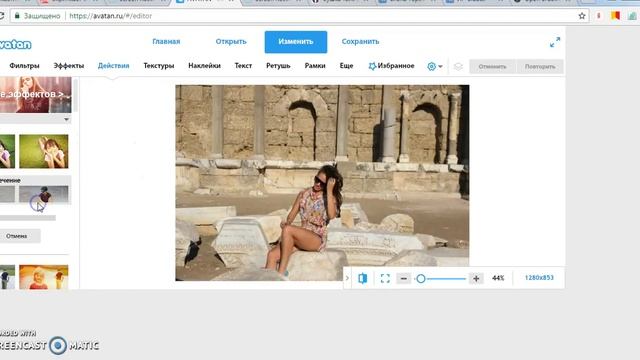Image resolution: width=640 pixels, height=360 pixels.
Task: Open the Ретушь menu
Action: pyautogui.click(x=278, y=66)
